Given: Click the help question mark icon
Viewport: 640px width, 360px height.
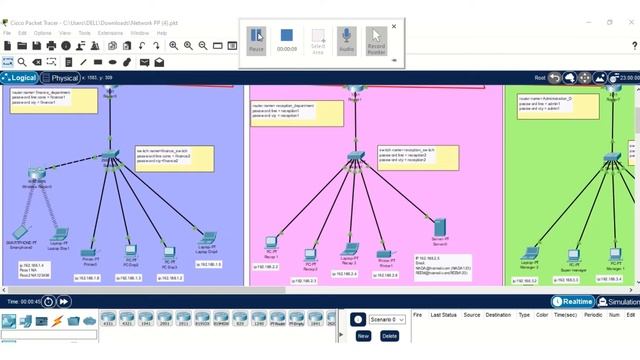Looking at the screenshot, I should (x=634, y=46).
